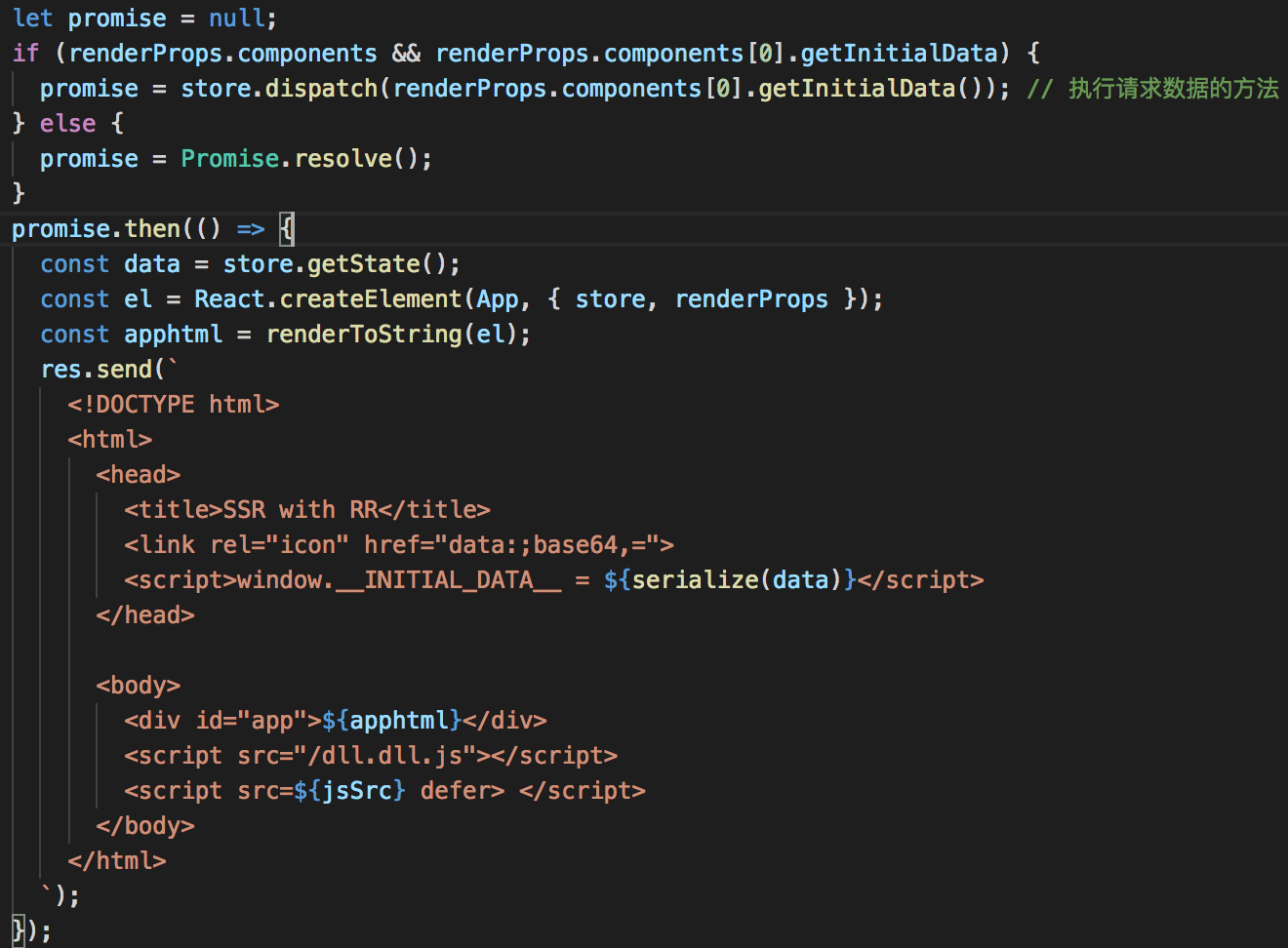Click the '} else {' line
1288x948 pixels.
click(67, 124)
